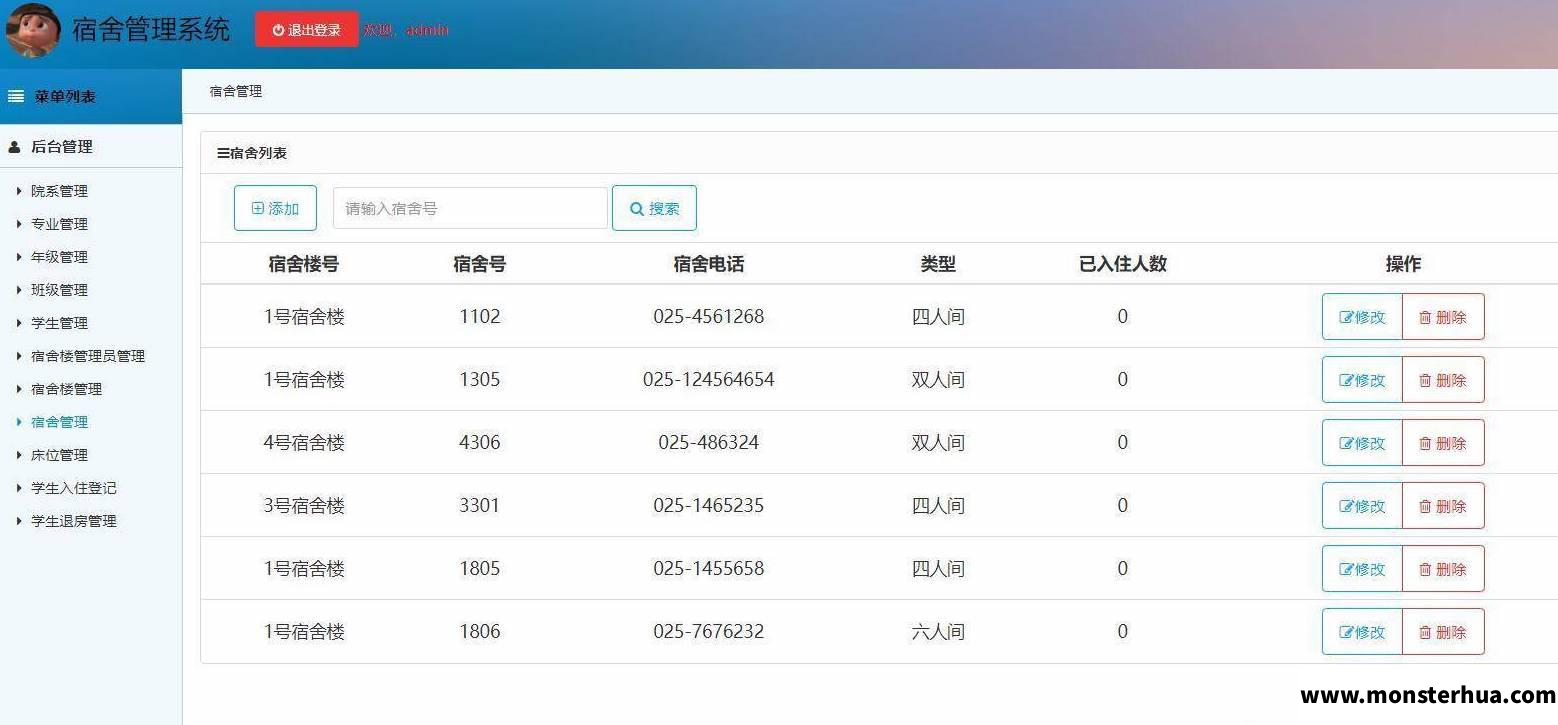The height and width of the screenshot is (725, 1558).
Task: Click the 宿舍管理系统 title
Action: (x=151, y=29)
